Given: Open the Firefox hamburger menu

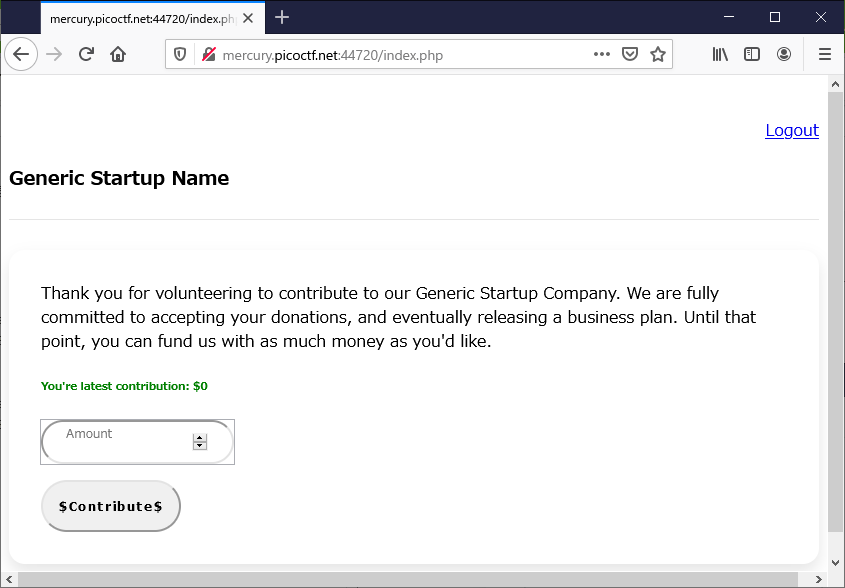Looking at the screenshot, I should (x=825, y=55).
